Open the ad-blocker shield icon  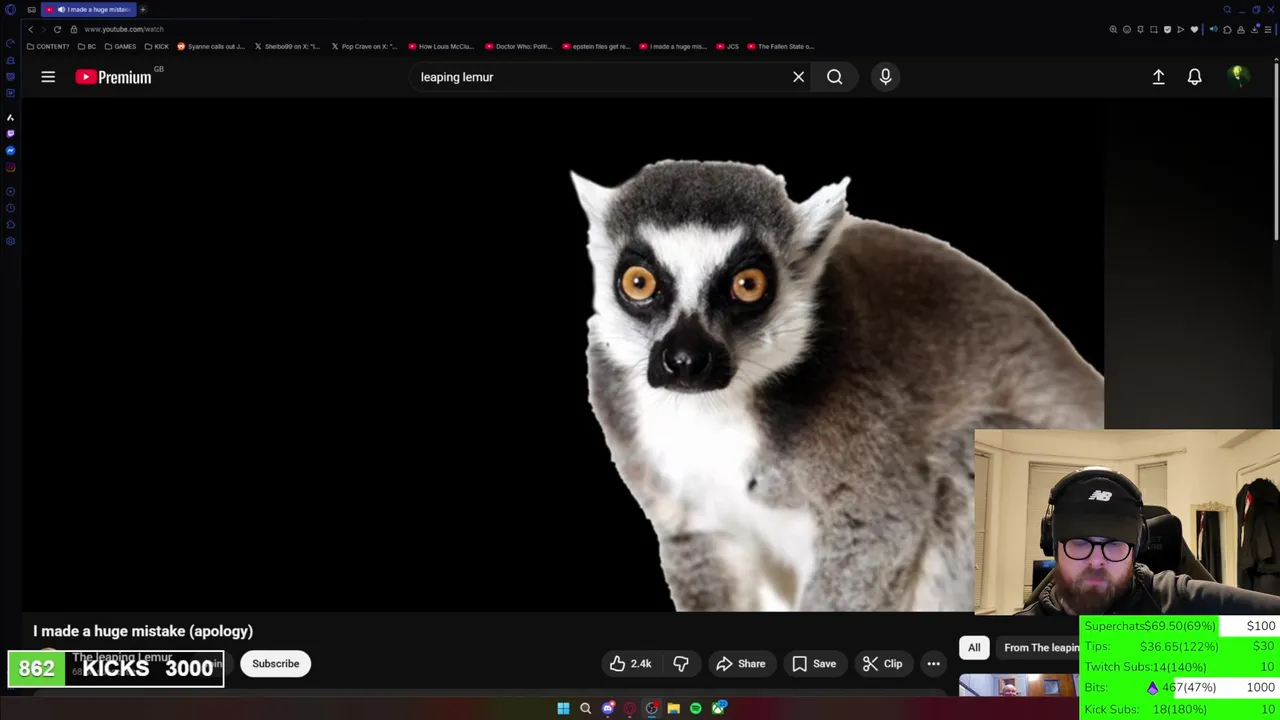coord(1167,29)
